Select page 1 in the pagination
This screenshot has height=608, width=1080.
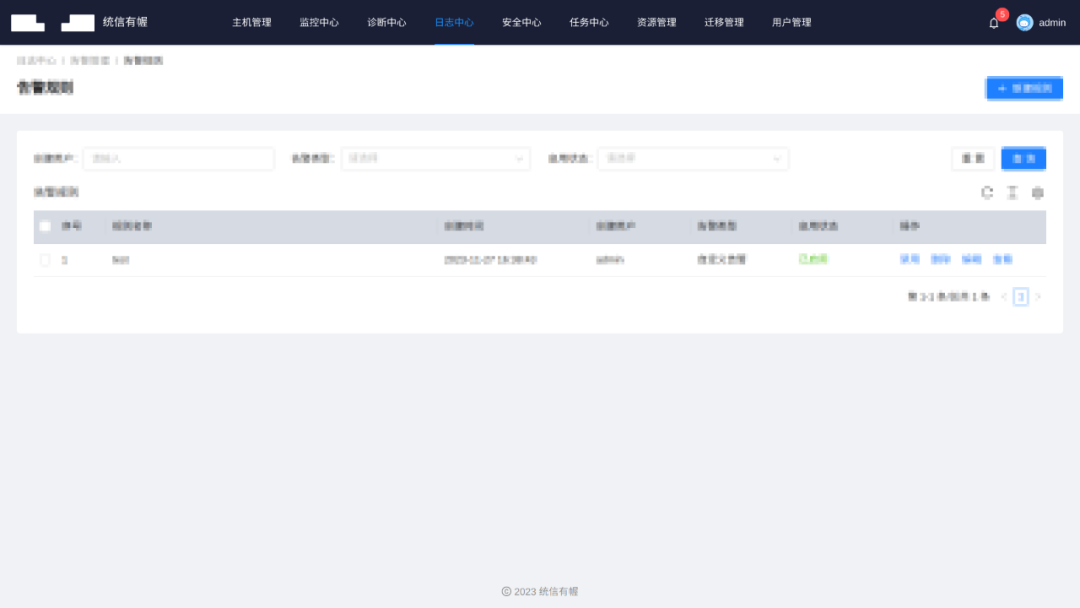point(1021,297)
